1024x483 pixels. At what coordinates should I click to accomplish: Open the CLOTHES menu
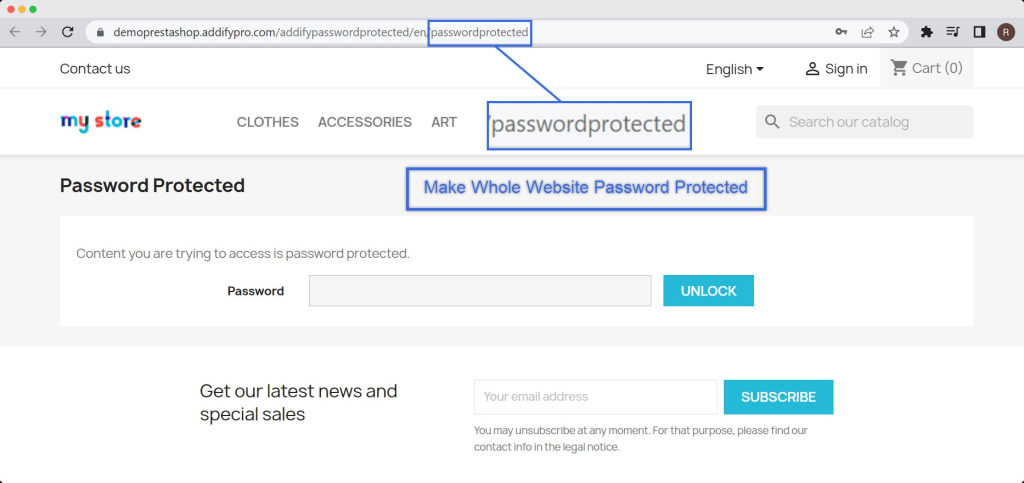pos(267,122)
